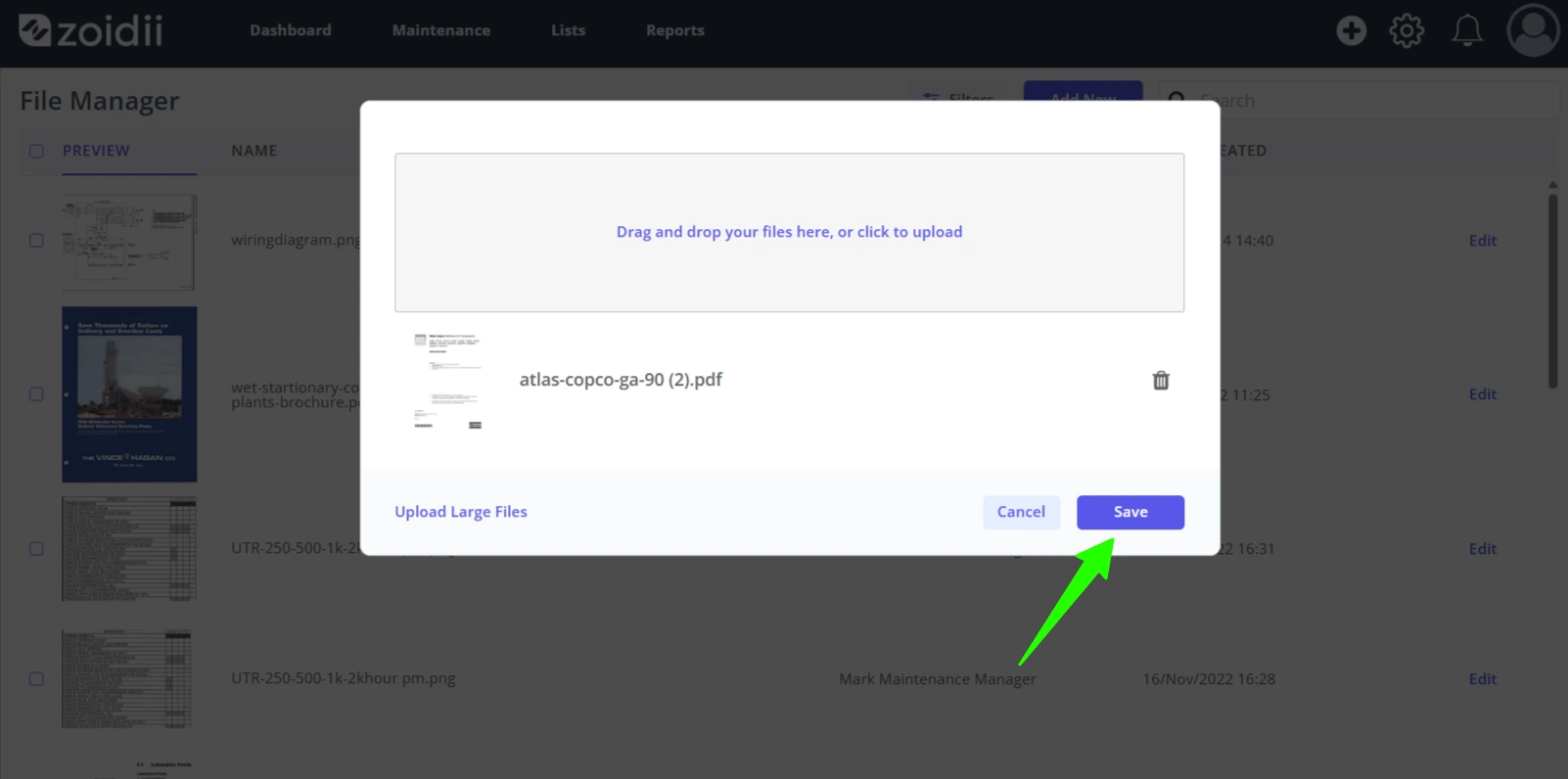Click the atlas-copco-ga-90 (2).pdf file name

click(x=621, y=380)
